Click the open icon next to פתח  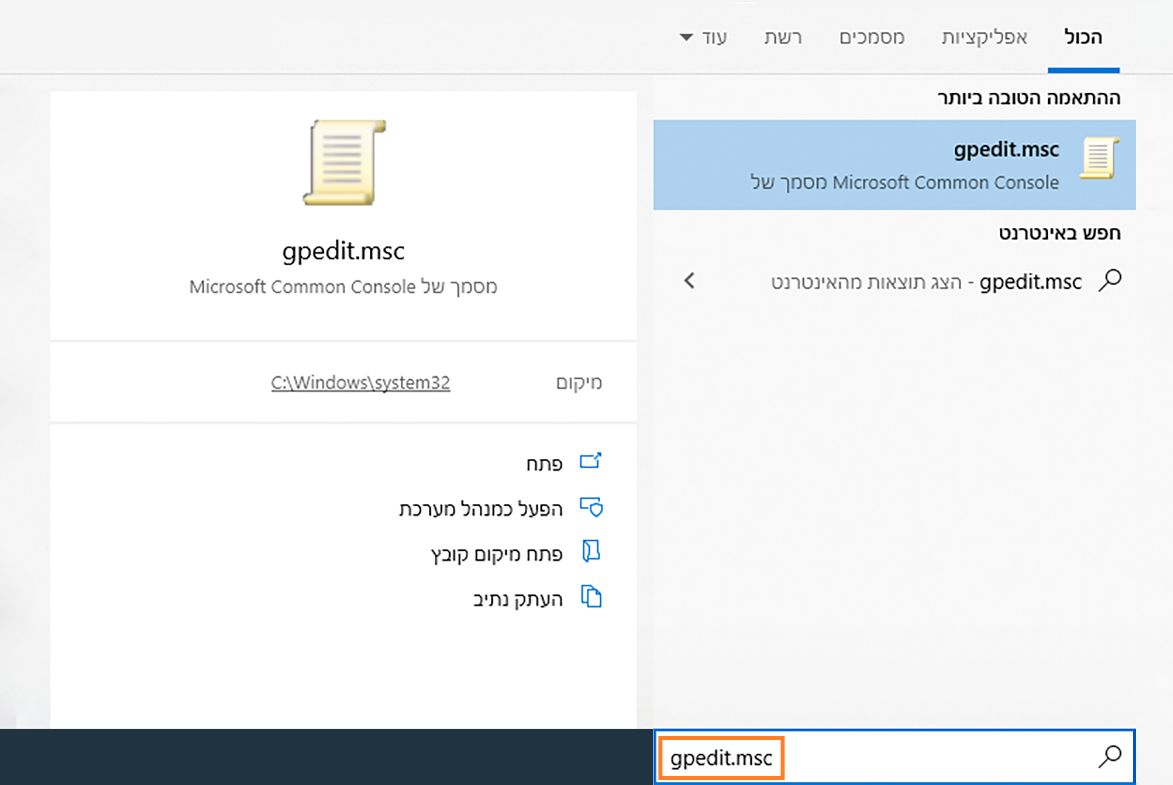click(x=591, y=462)
